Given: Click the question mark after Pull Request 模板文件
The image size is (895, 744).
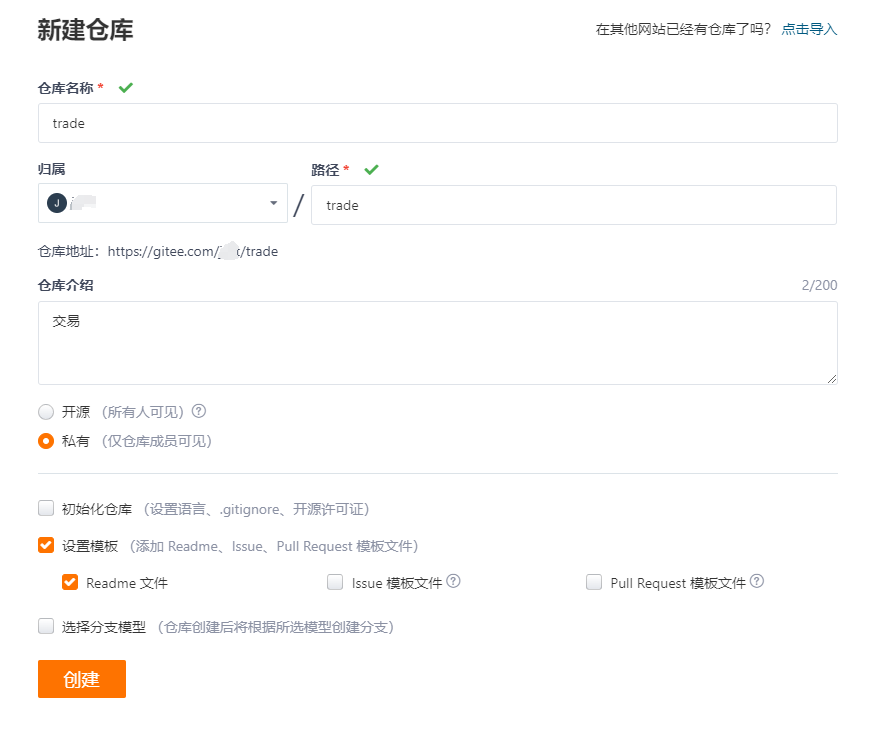Looking at the screenshot, I should tap(757, 581).
